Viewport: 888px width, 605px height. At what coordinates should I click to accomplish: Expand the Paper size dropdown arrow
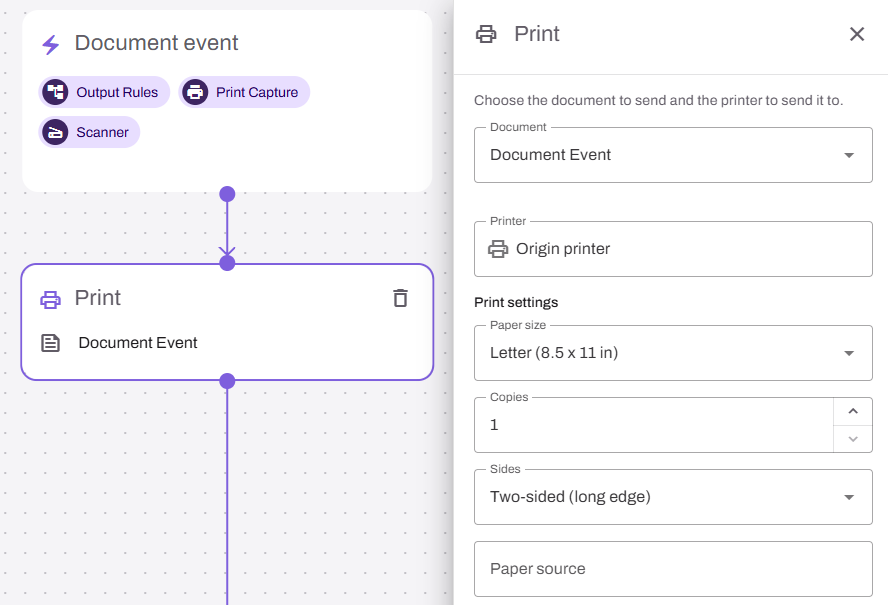pos(848,353)
